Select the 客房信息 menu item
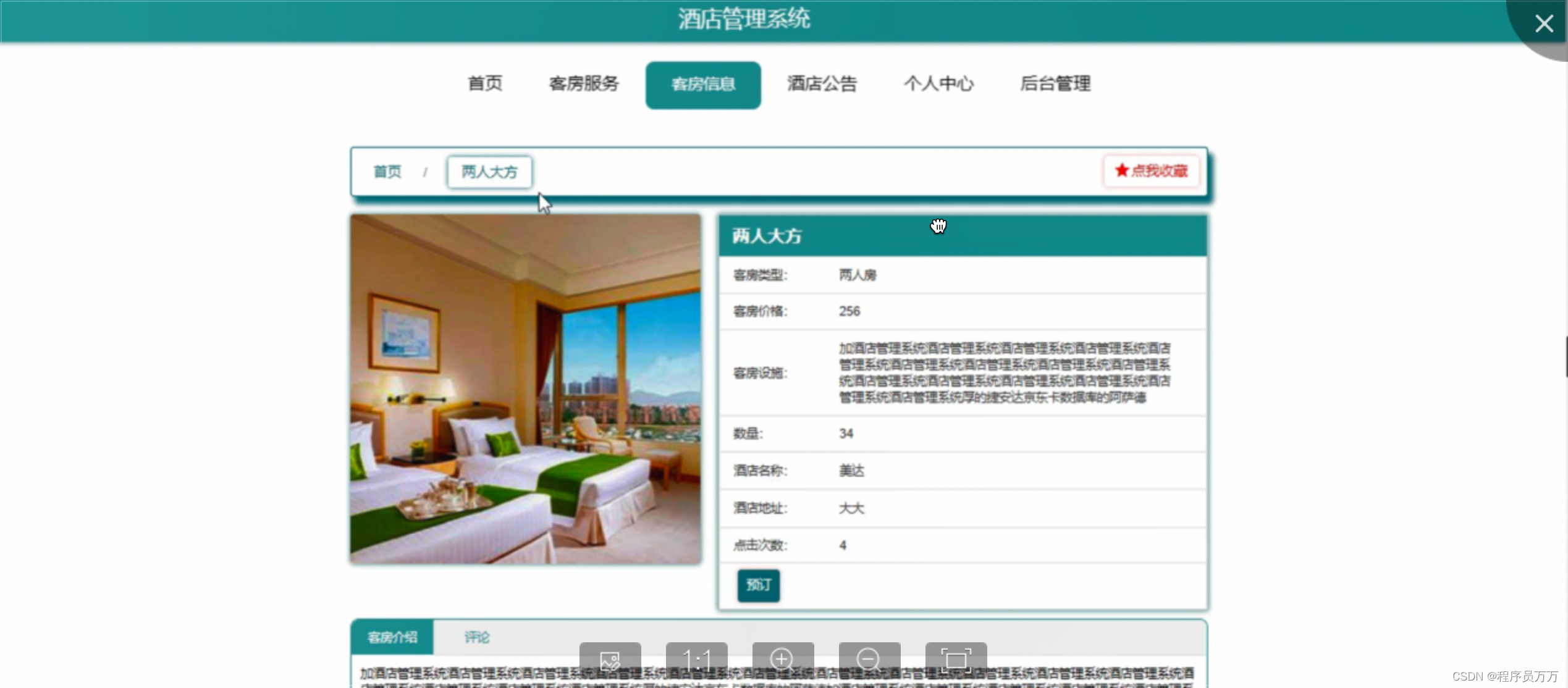Screen dimensions: 1568x688 703,85
